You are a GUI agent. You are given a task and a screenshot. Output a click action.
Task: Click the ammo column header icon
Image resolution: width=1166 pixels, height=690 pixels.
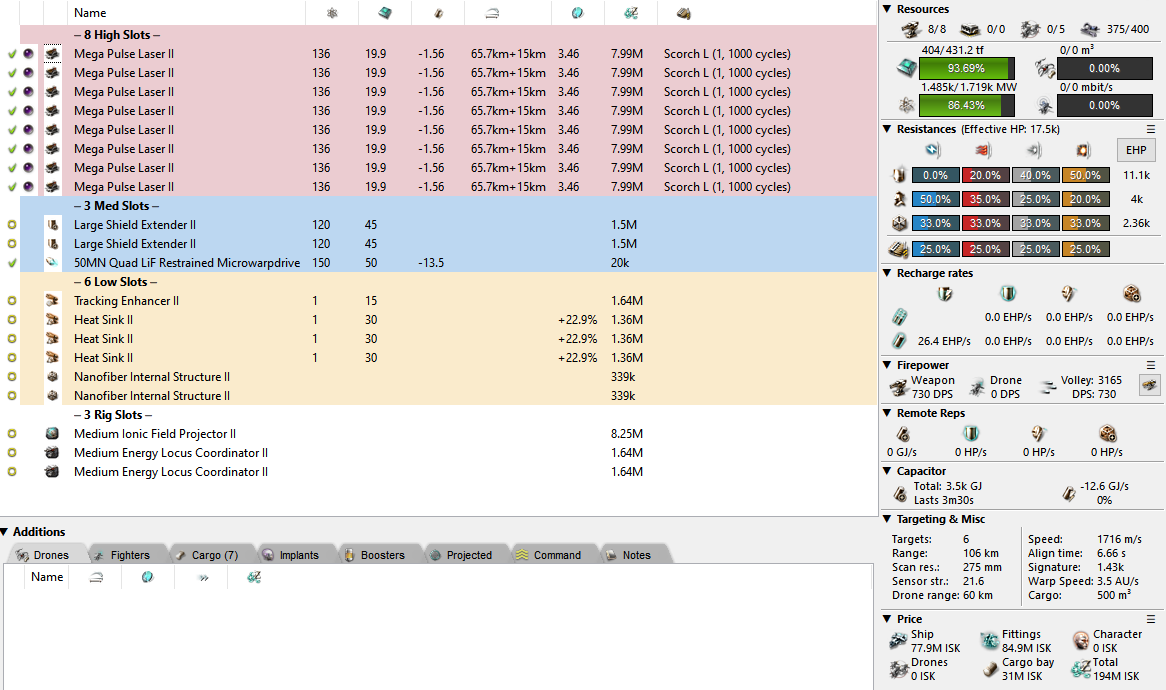click(684, 13)
